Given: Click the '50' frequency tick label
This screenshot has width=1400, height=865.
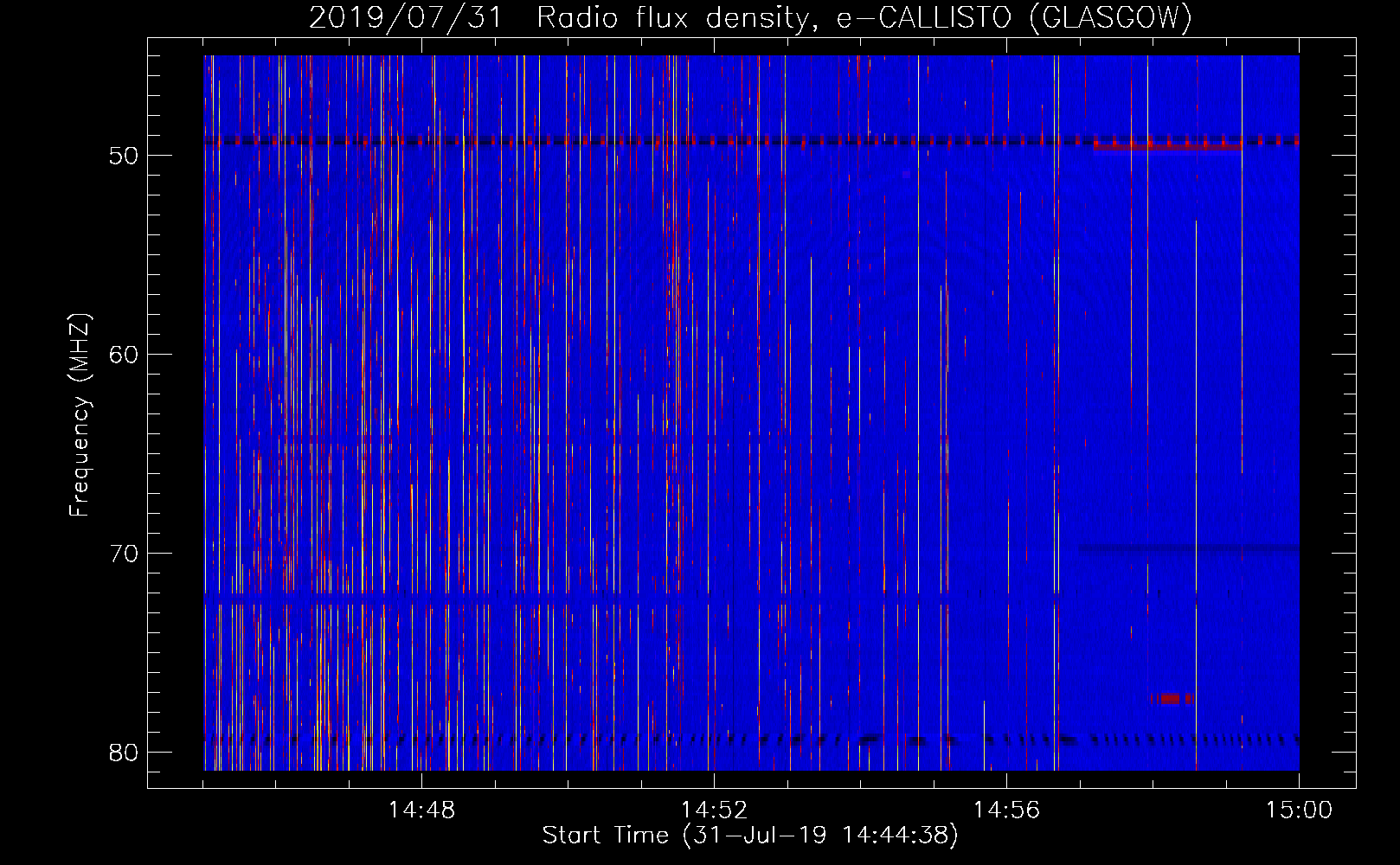Looking at the screenshot, I should 124,156.
